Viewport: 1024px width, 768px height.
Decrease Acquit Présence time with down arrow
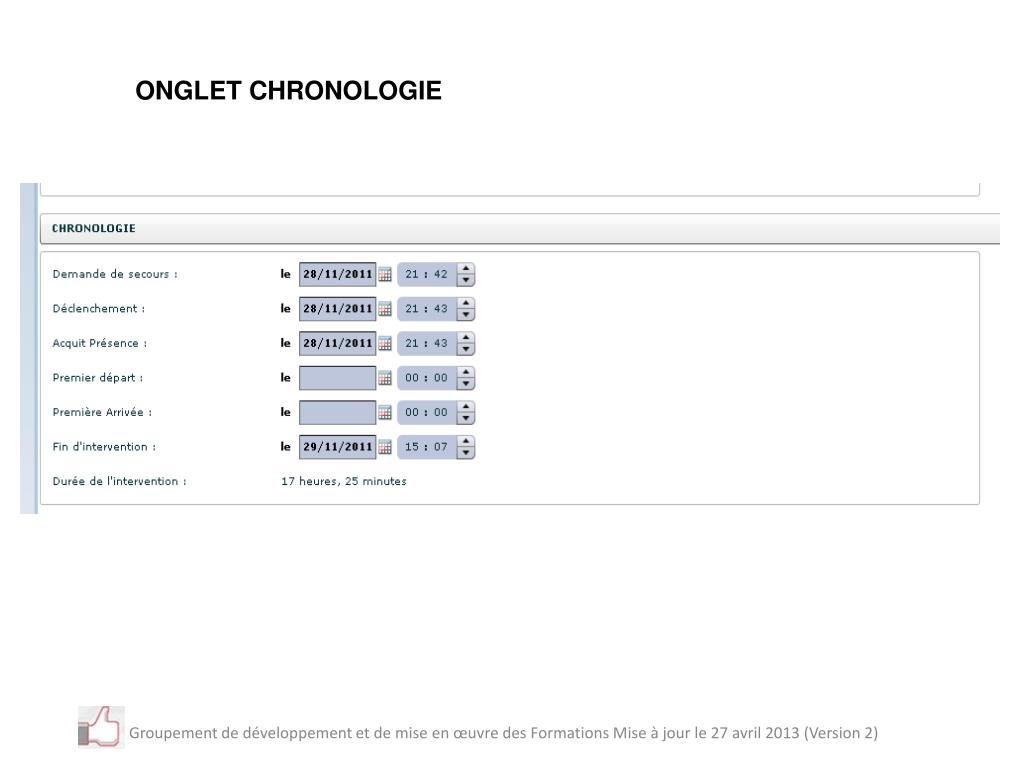click(466, 350)
